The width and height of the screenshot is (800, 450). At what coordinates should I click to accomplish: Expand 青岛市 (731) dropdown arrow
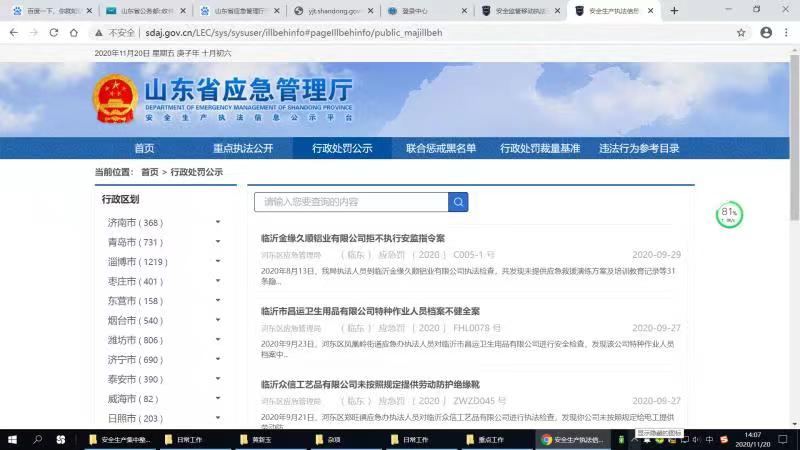[218, 241]
